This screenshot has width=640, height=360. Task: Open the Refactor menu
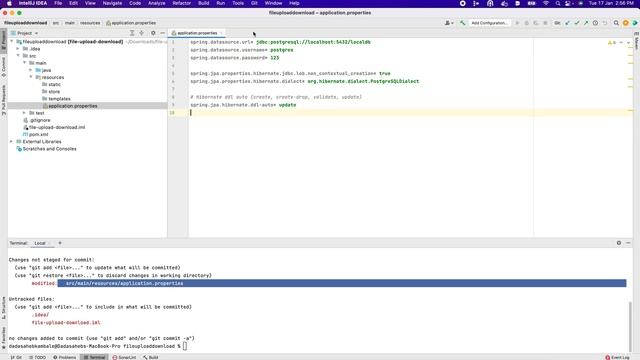click(x=182, y=3)
